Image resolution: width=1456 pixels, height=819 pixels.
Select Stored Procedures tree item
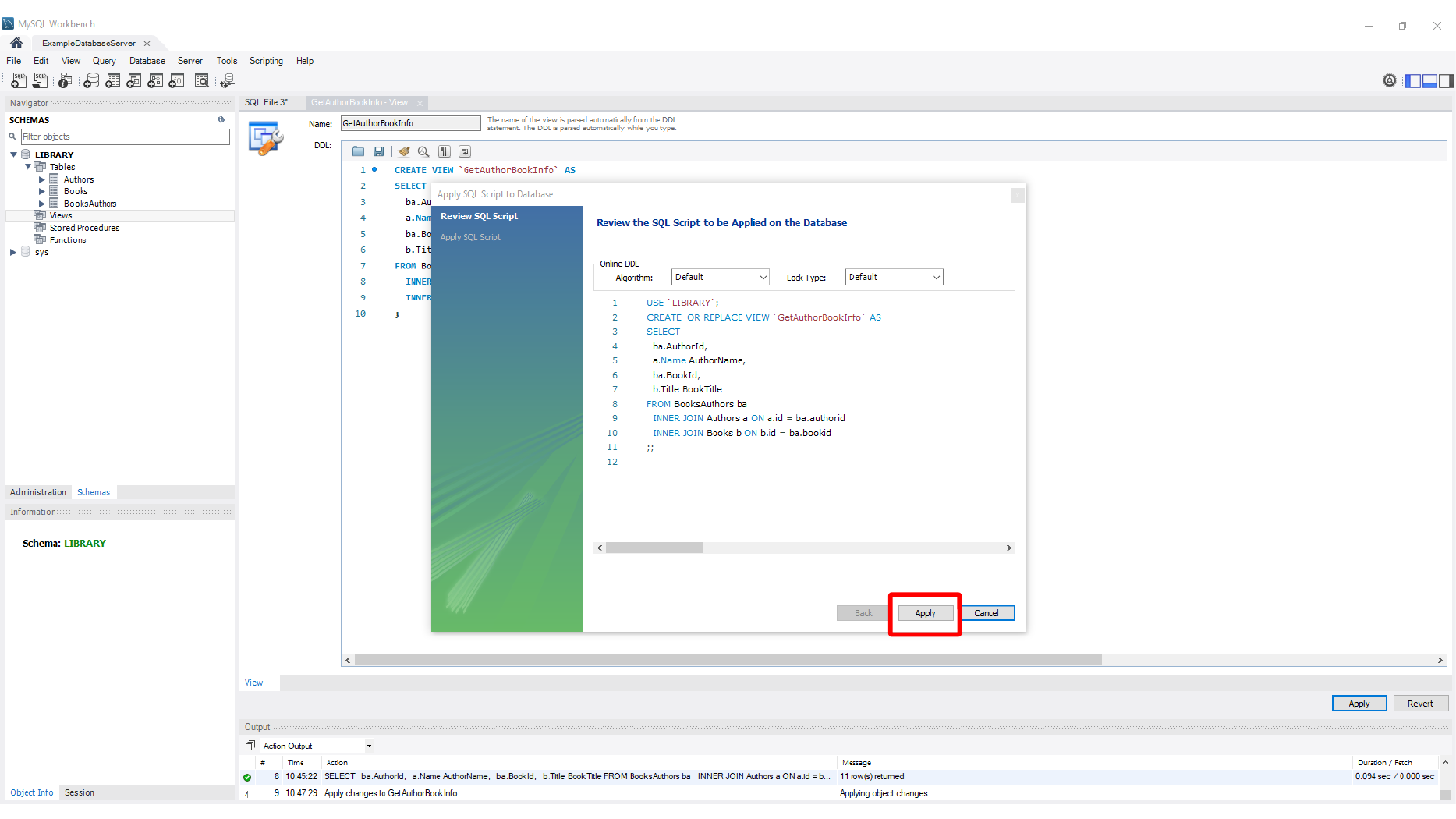[84, 228]
